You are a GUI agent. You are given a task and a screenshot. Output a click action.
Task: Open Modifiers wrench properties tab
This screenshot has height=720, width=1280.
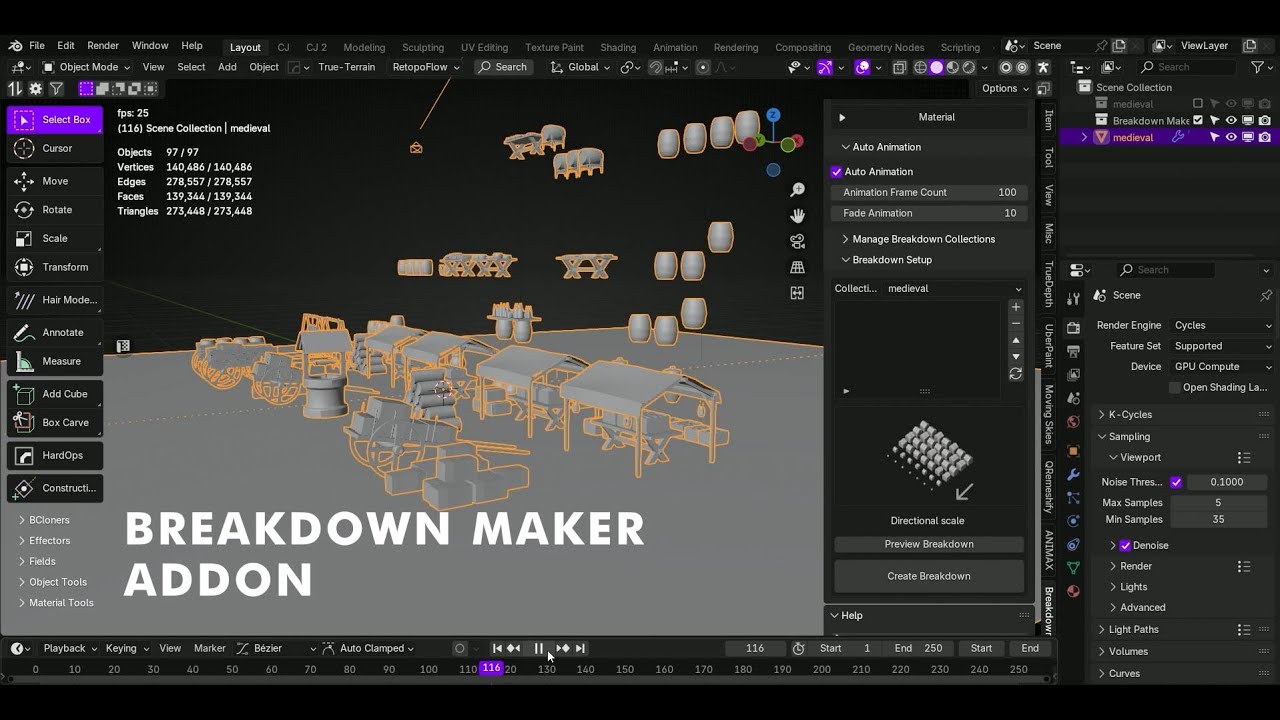coord(1073,474)
